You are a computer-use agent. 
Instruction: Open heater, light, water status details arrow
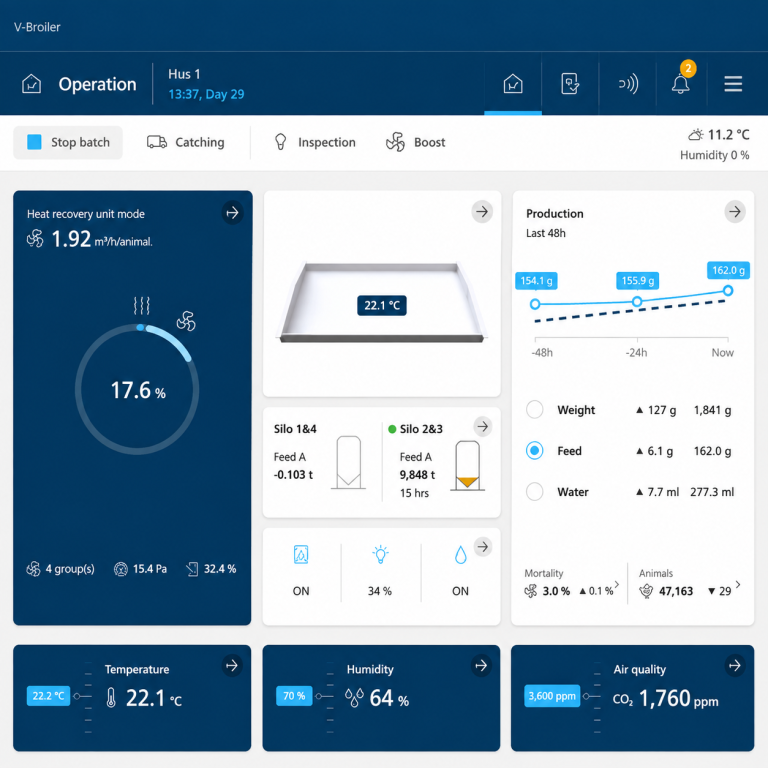point(483,547)
